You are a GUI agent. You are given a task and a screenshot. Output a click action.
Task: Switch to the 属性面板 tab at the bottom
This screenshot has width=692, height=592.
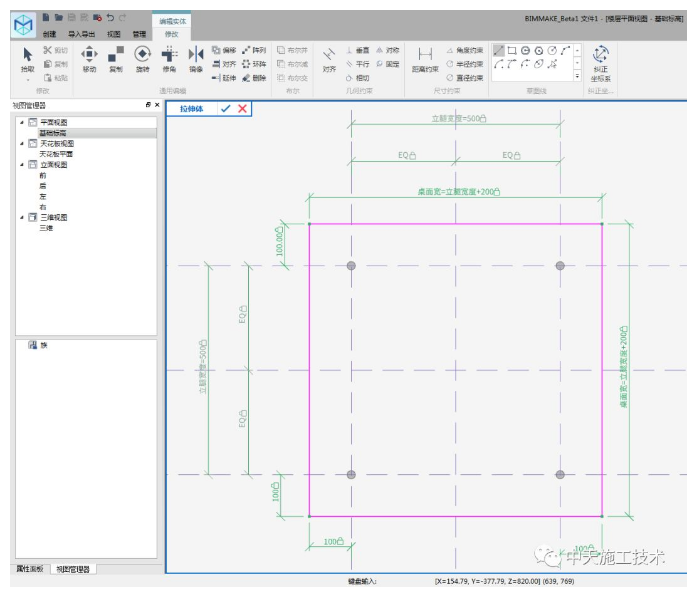coord(30,569)
